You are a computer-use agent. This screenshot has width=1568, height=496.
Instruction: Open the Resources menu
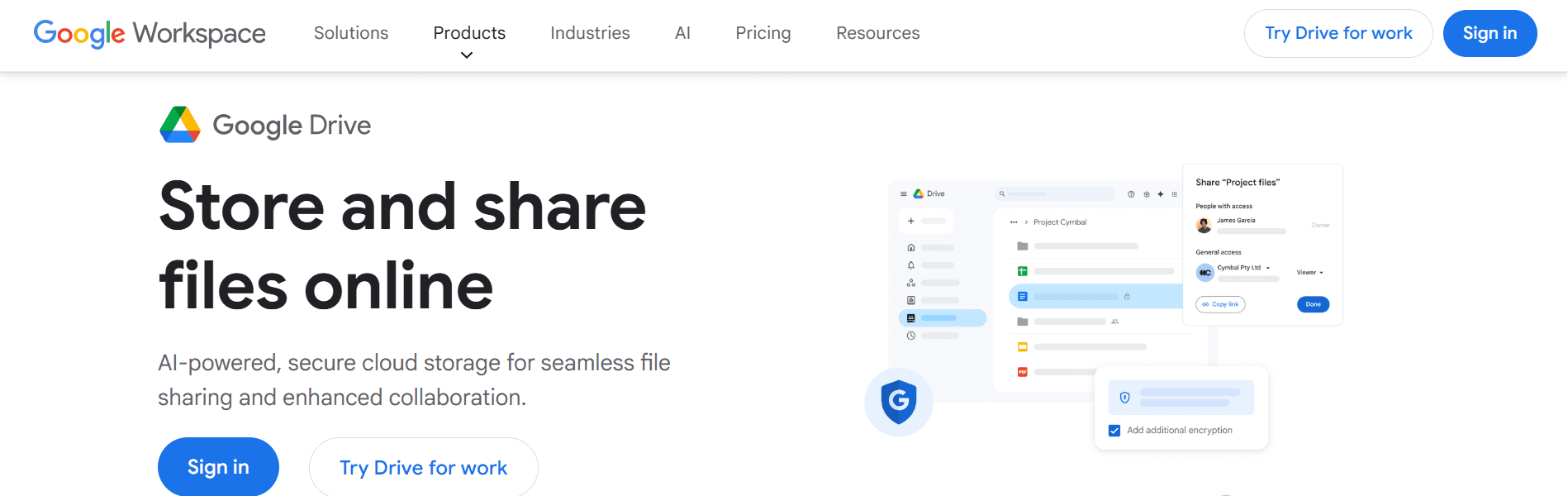(878, 33)
